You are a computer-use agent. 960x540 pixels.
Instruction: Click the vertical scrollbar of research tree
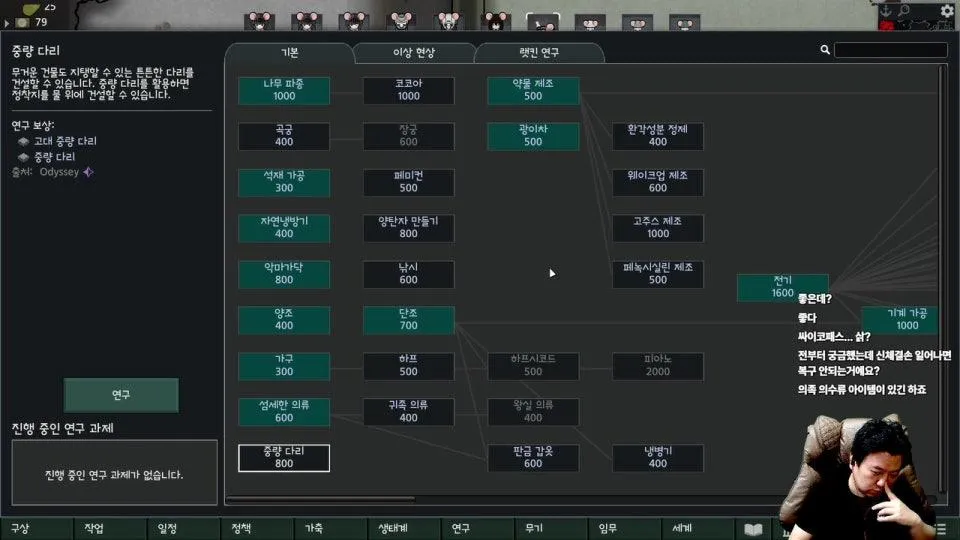tap(942, 279)
